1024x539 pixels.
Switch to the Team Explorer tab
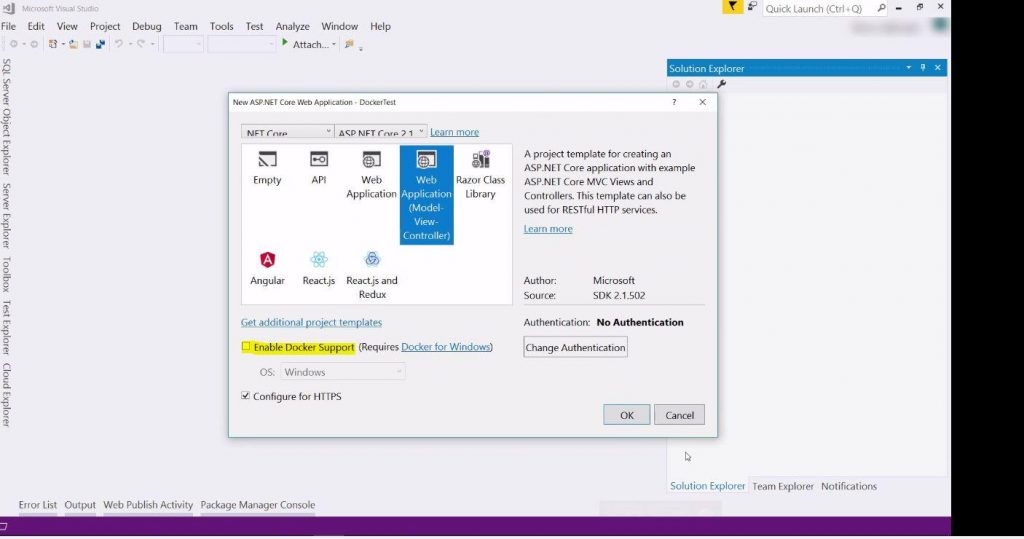783,486
